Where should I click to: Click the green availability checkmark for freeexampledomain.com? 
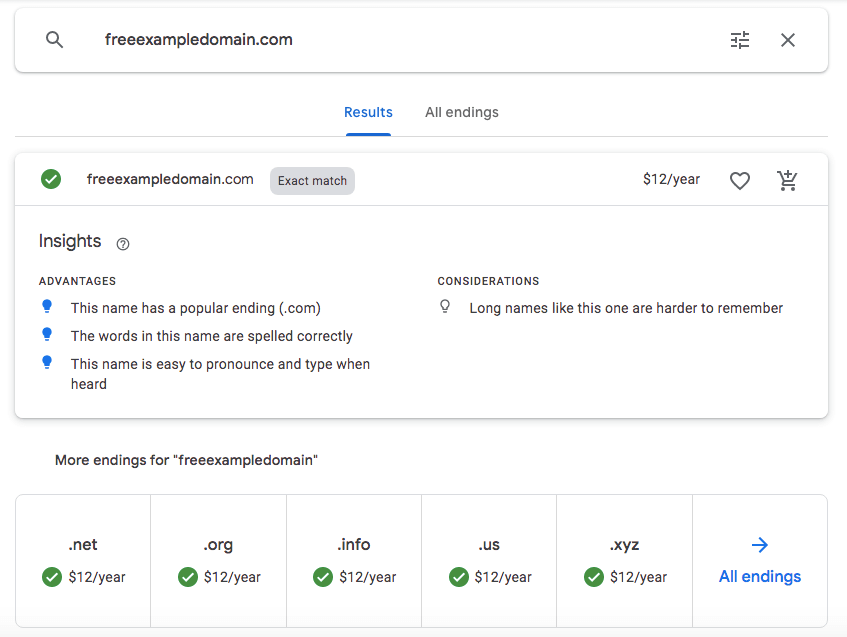pyautogui.click(x=50, y=179)
